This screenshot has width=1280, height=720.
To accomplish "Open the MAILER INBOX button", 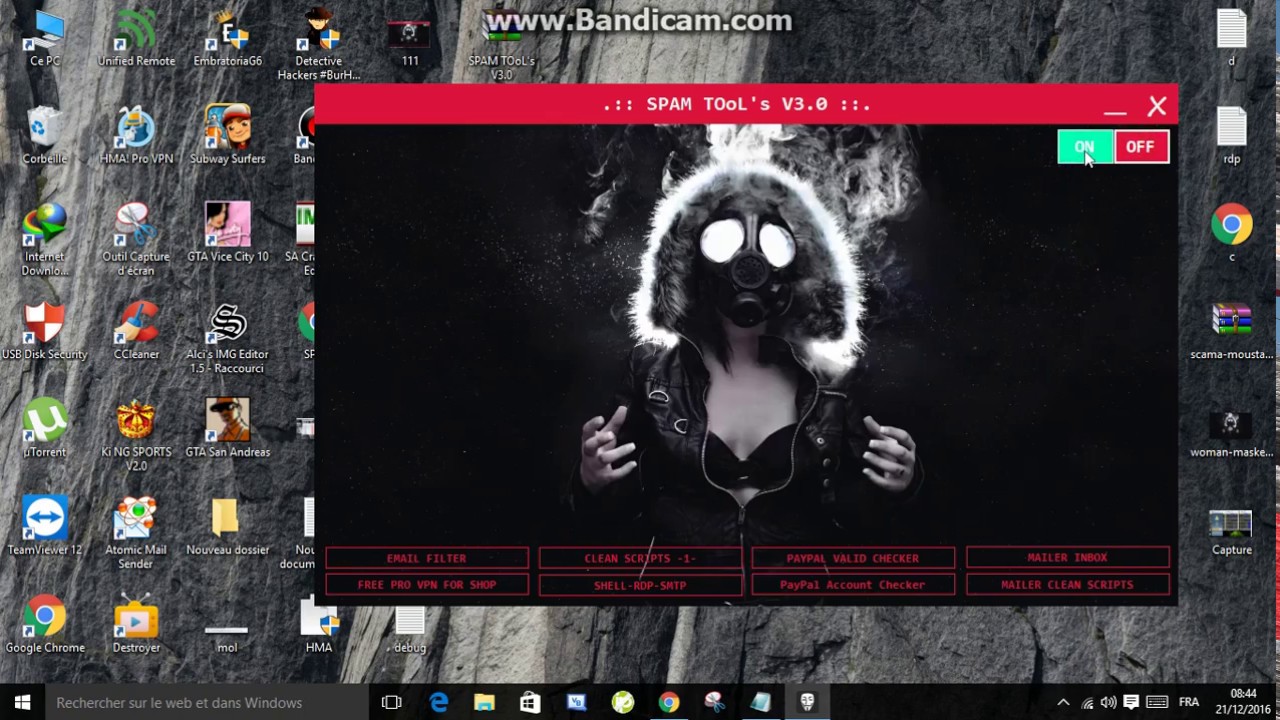I will (1067, 557).
